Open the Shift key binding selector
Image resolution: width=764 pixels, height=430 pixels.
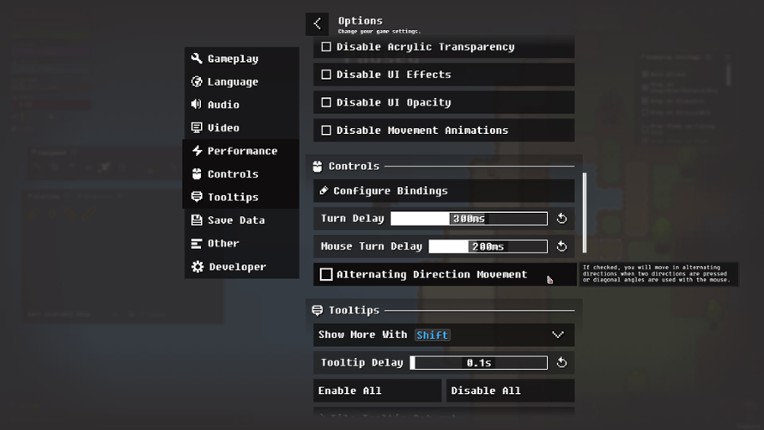pyautogui.click(x=432, y=335)
